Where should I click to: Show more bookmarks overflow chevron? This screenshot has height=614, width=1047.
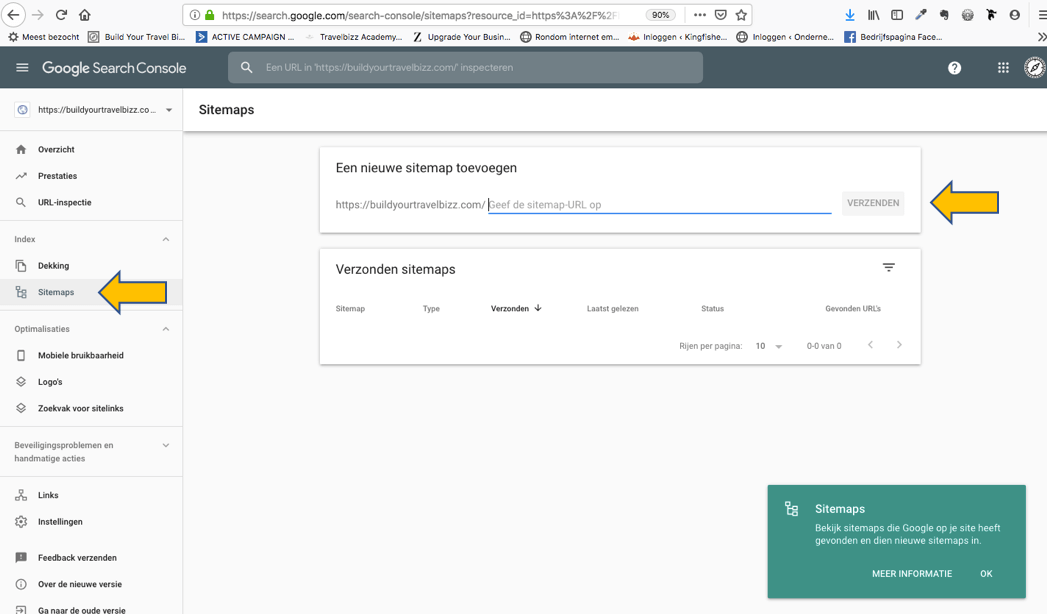tap(1042, 37)
